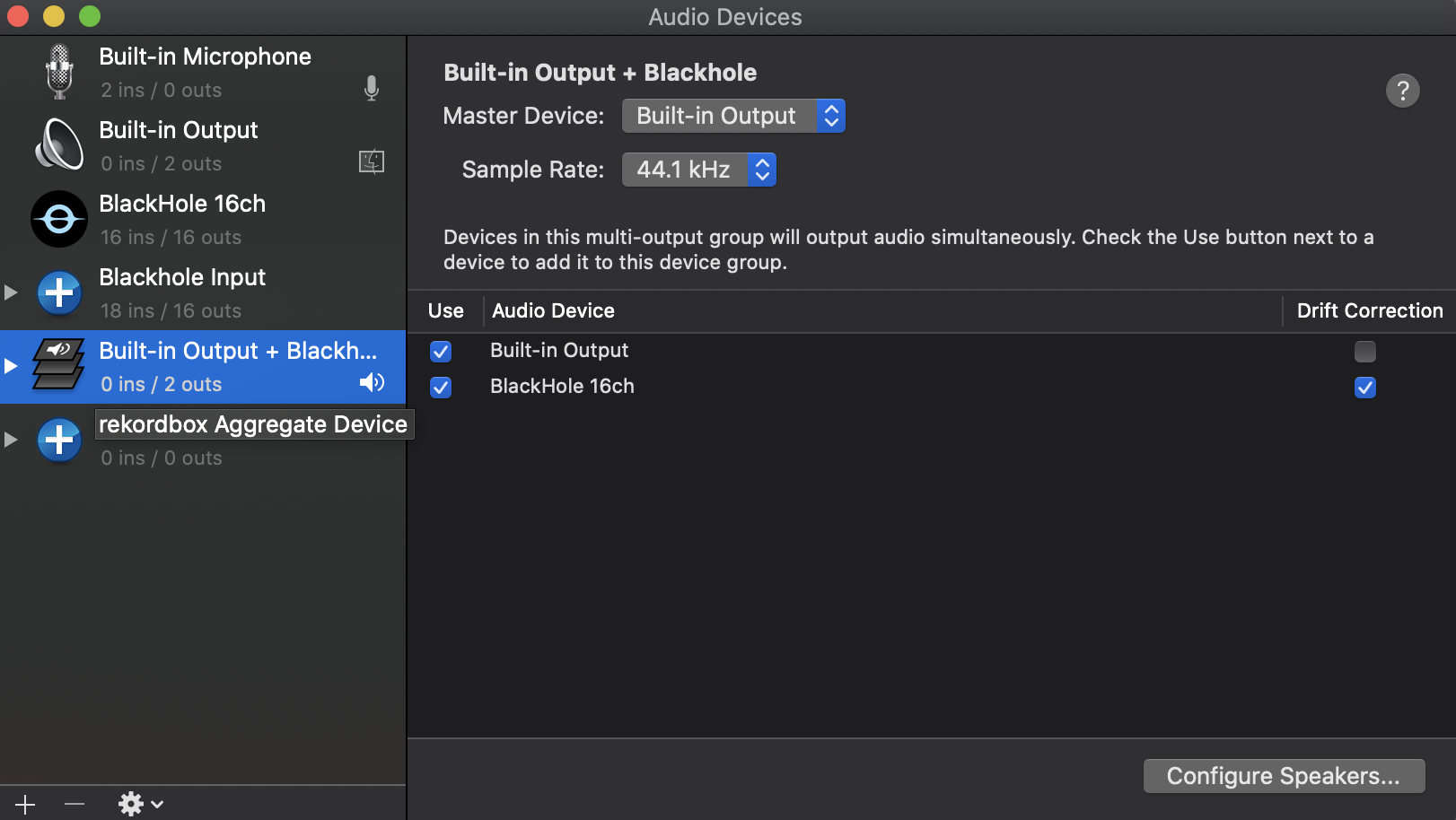Screen dimensions: 1456x820
Task: Select the Blackhole Input list entry
Action: pyautogui.click(x=203, y=293)
